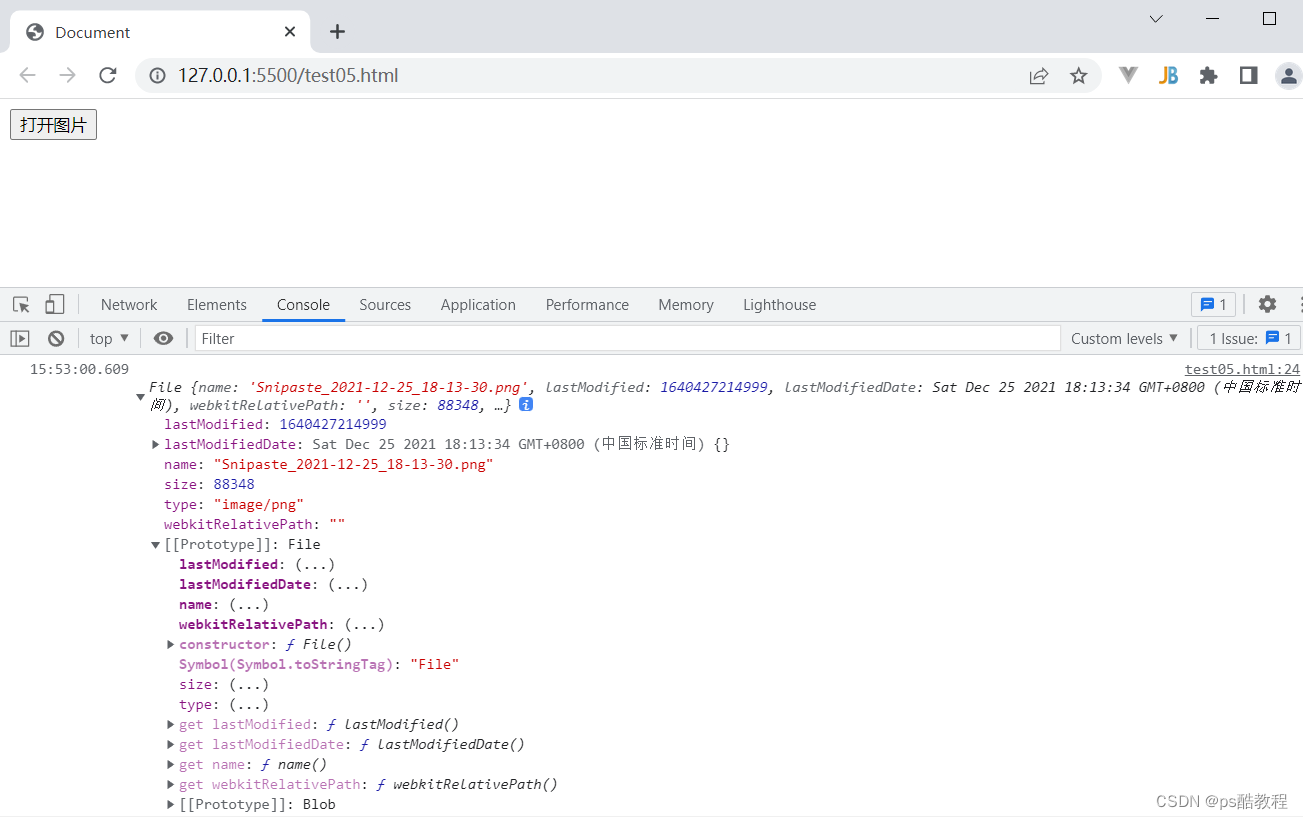The image size is (1303, 819).
Task: Open the tab search chevron in the title bar
Action: tap(1156, 19)
